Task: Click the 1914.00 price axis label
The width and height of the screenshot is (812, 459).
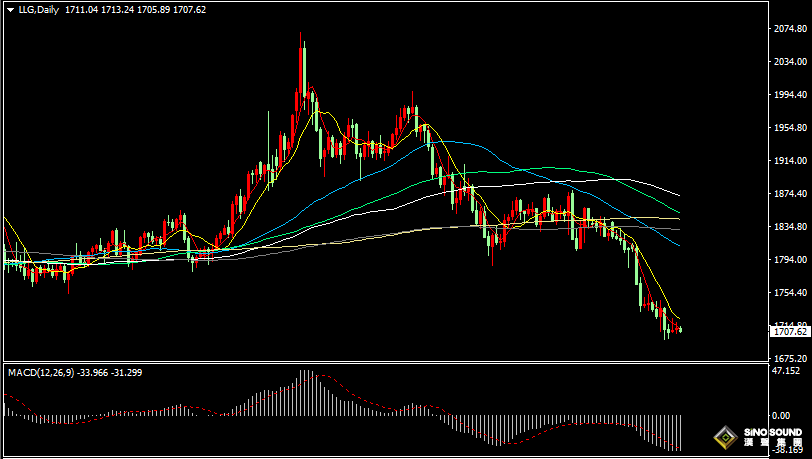Action: 790,161
